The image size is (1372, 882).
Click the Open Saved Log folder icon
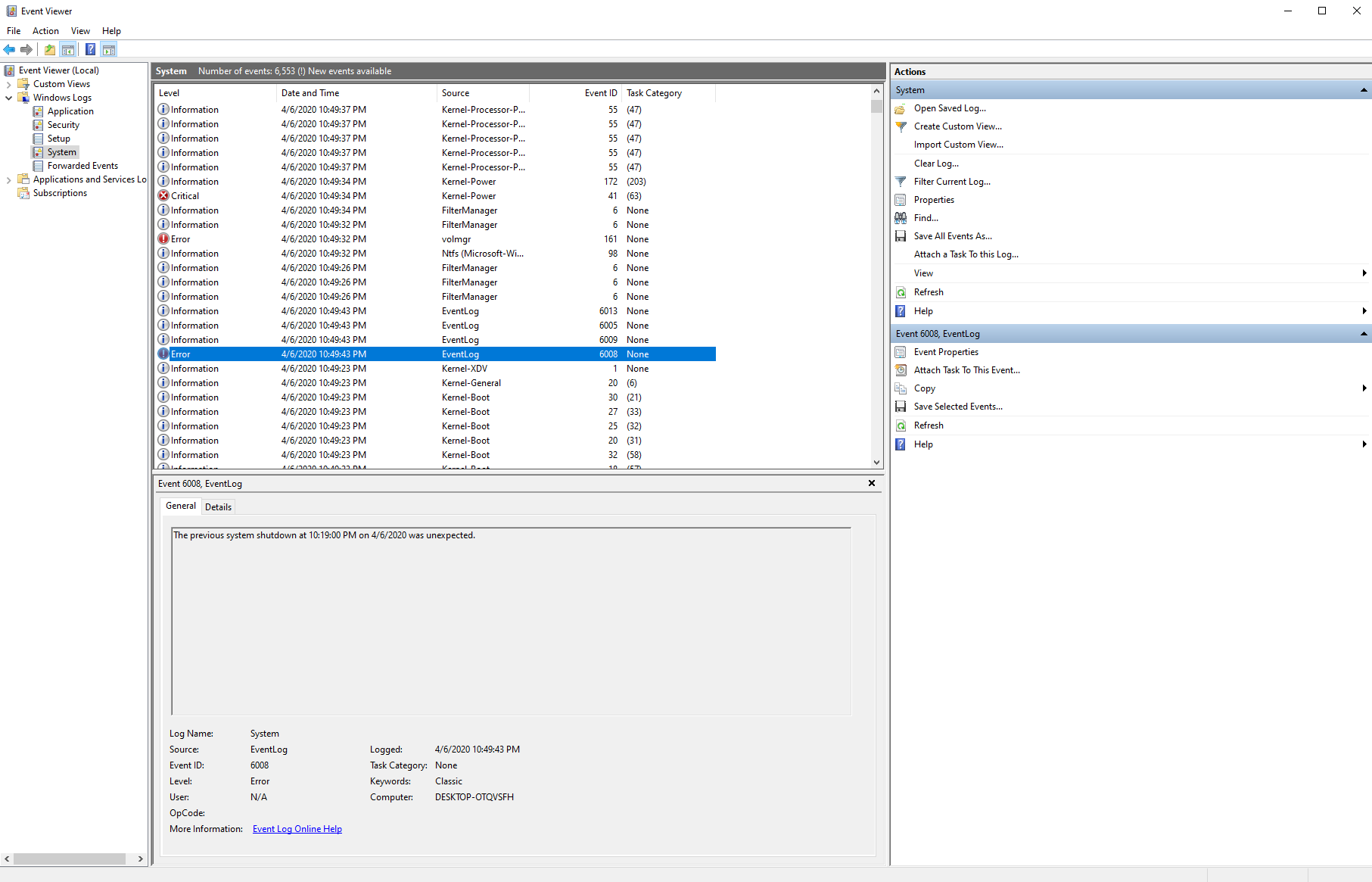point(901,108)
